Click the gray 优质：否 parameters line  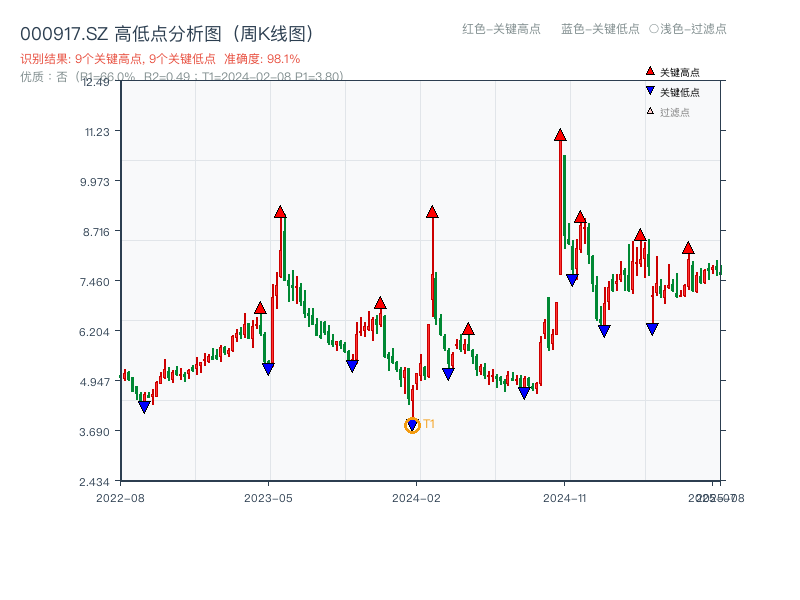(x=182, y=77)
